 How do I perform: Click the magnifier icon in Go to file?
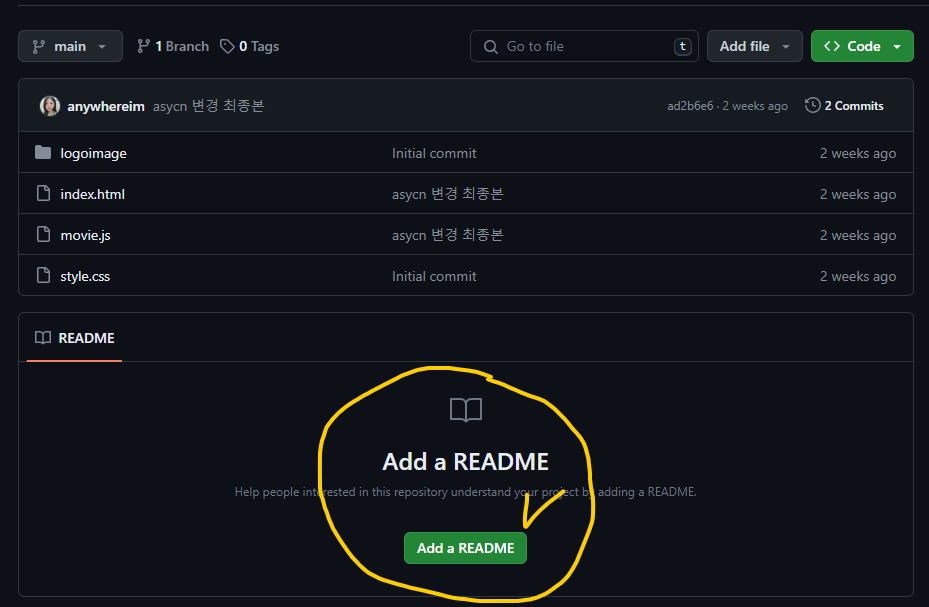(x=491, y=47)
